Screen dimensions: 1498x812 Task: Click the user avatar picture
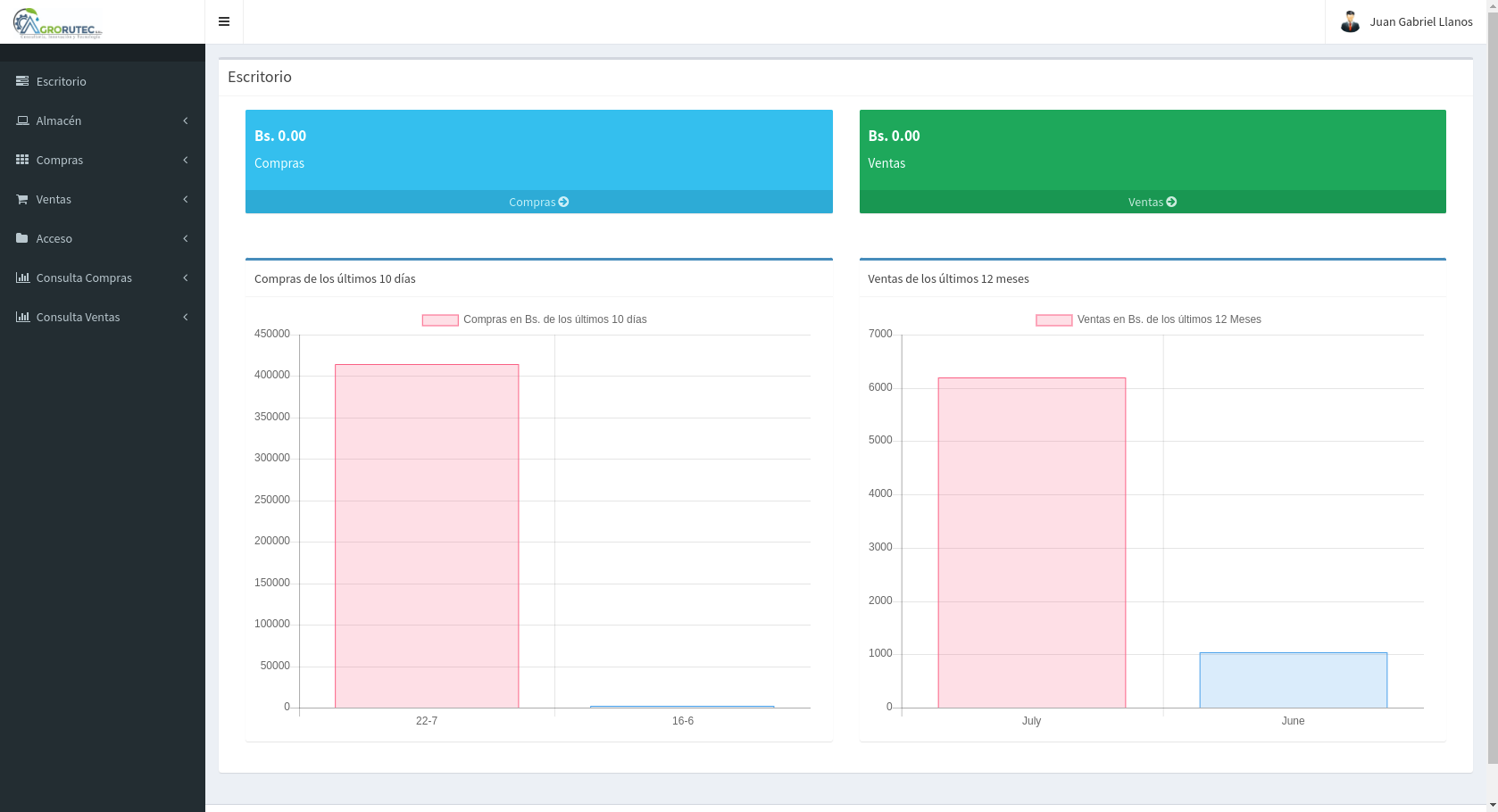[x=1350, y=21]
